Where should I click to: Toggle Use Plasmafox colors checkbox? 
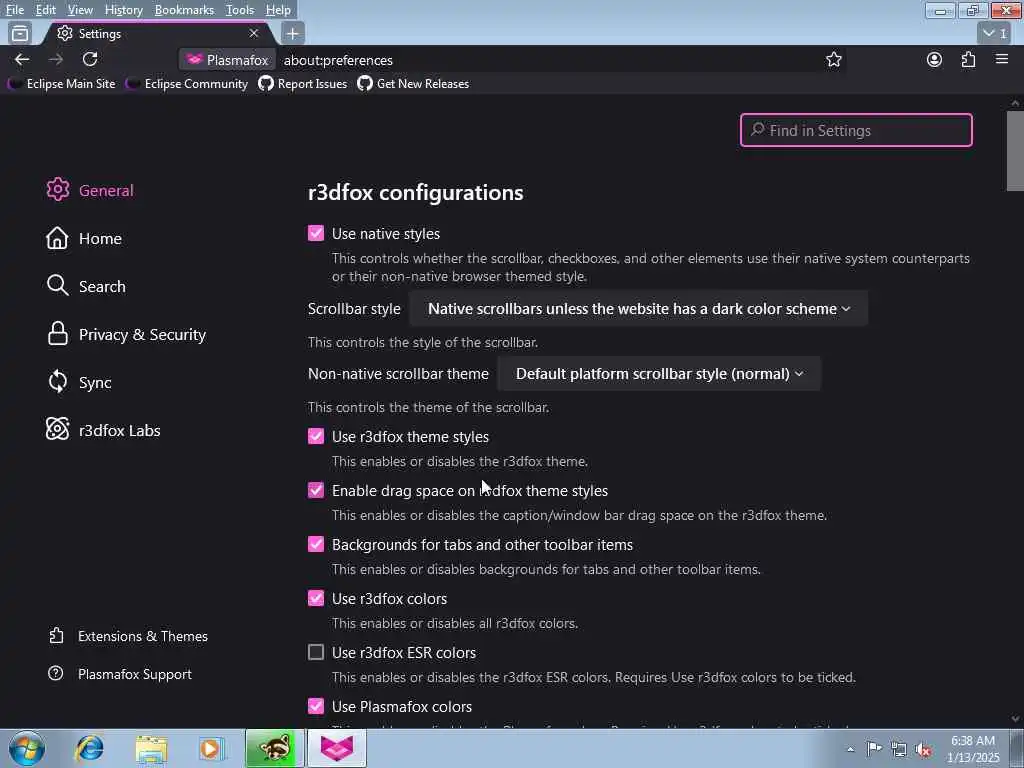click(315, 706)
